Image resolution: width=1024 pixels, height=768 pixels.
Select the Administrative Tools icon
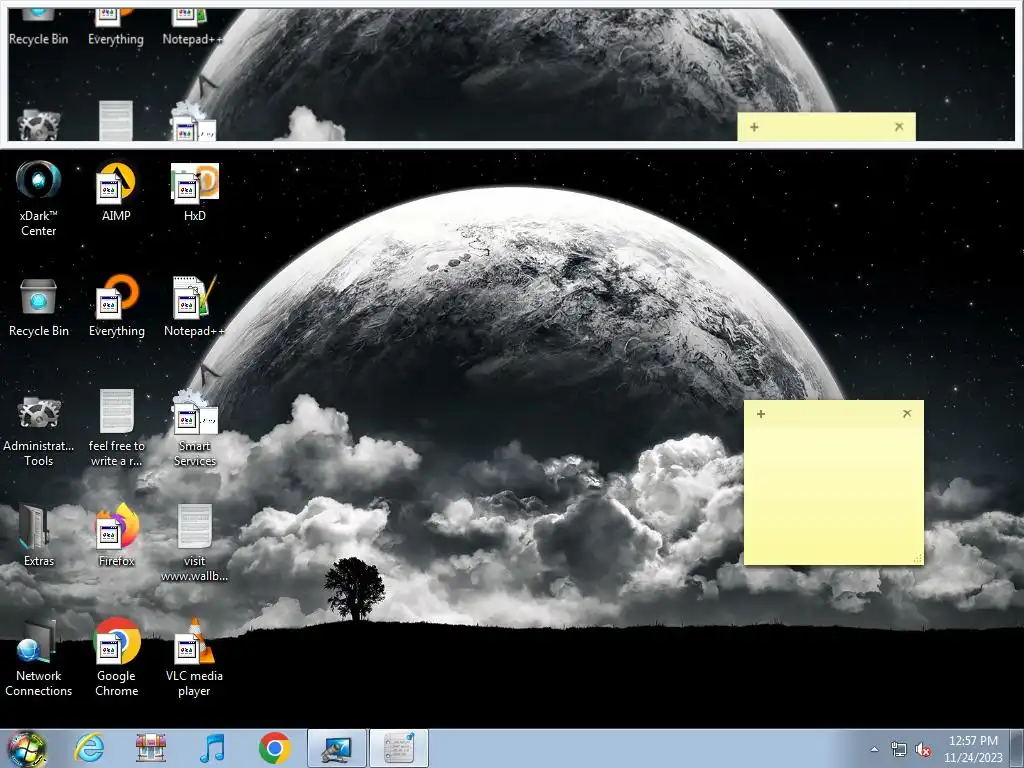[39, 431]
